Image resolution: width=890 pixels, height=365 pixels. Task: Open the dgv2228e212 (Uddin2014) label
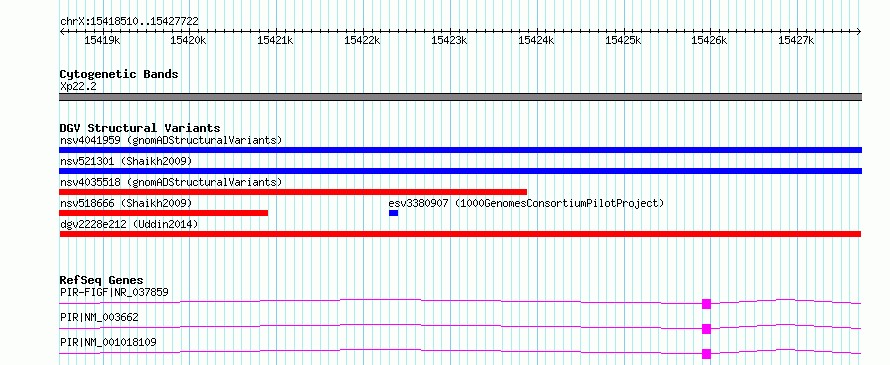[x=129, y=224]
